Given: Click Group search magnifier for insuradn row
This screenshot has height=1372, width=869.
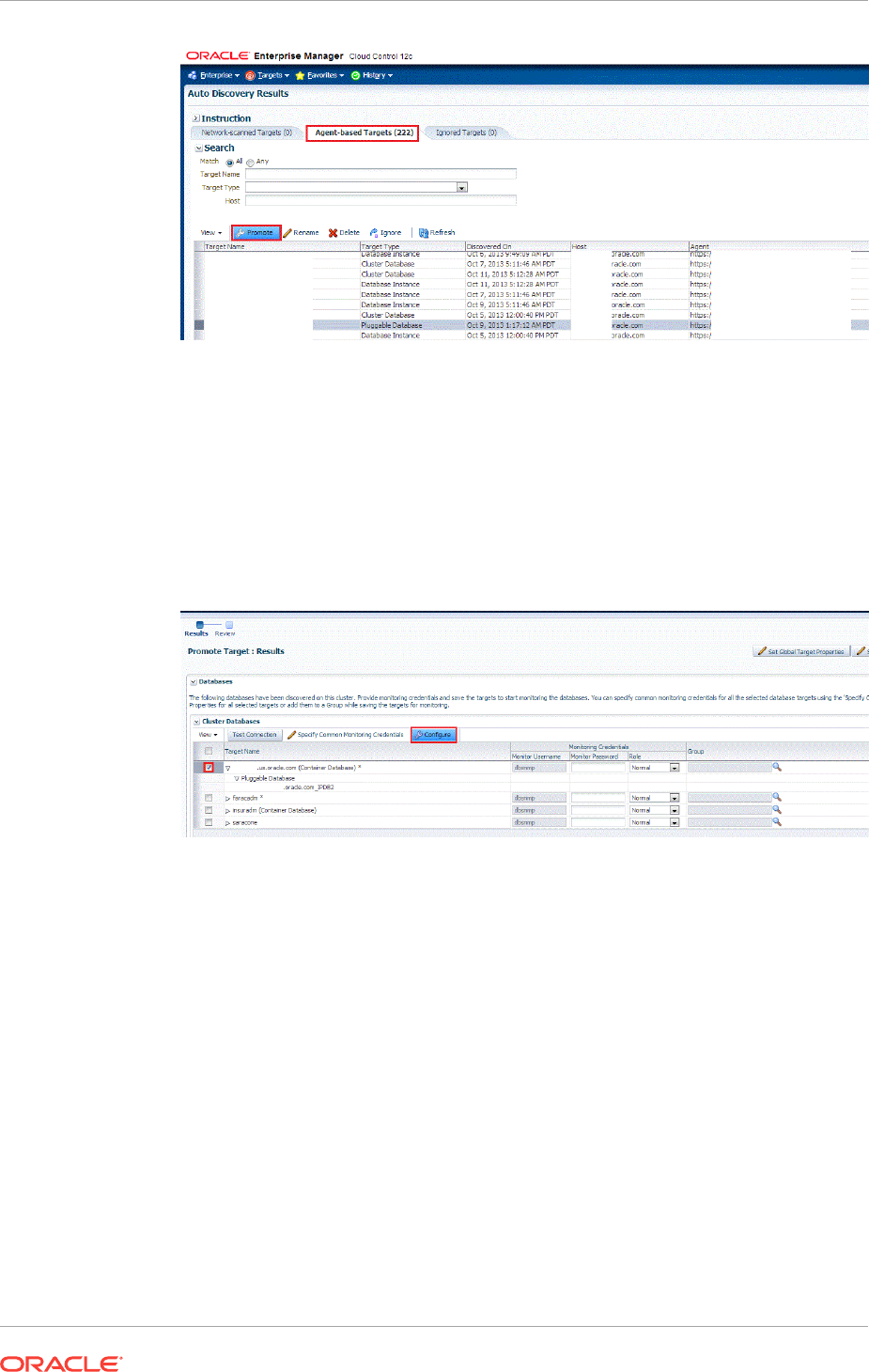Looking at the screenshot, I should click(x=777, y=809).
